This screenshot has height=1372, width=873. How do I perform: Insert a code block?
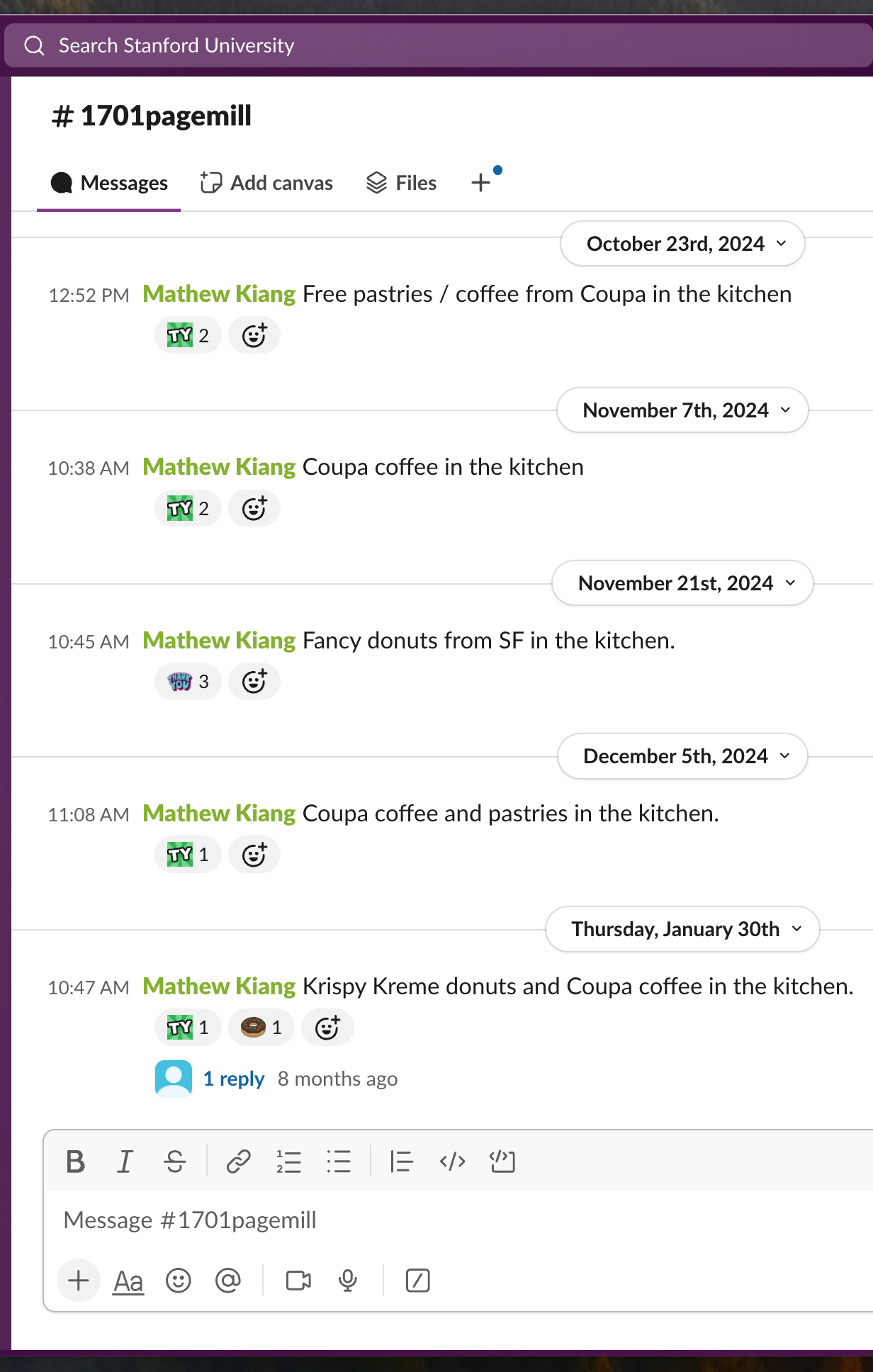click(502, 1162)
